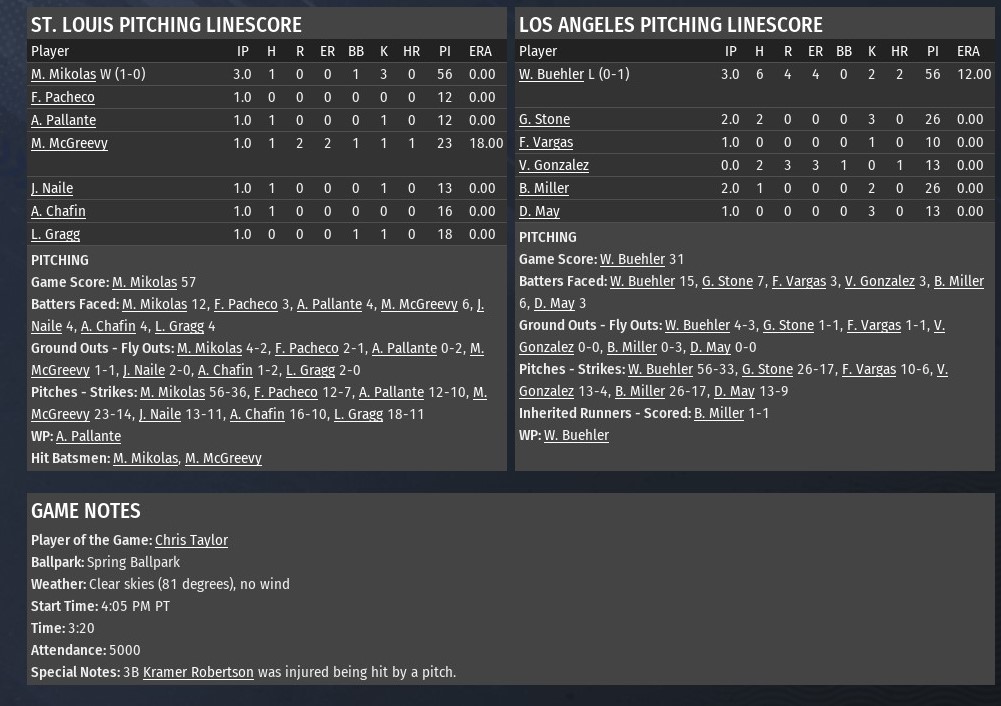Click F. Pacheco player link in table
The image size is (1001, 706).
[x=63, y=97]
